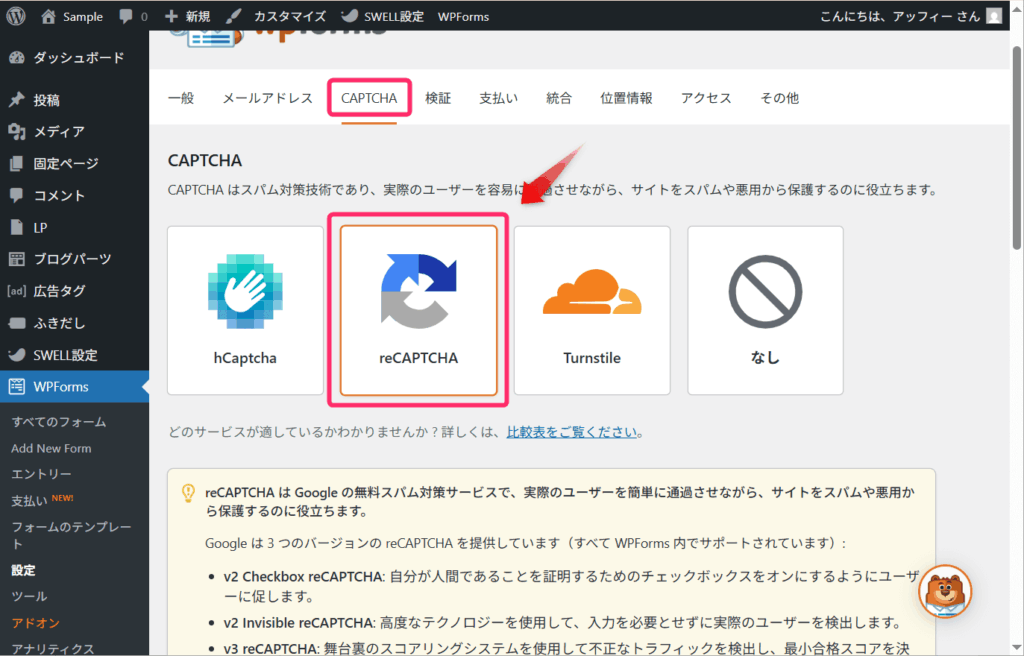Switch to the その他 tab
The image size is (1024, 656).
779,98
